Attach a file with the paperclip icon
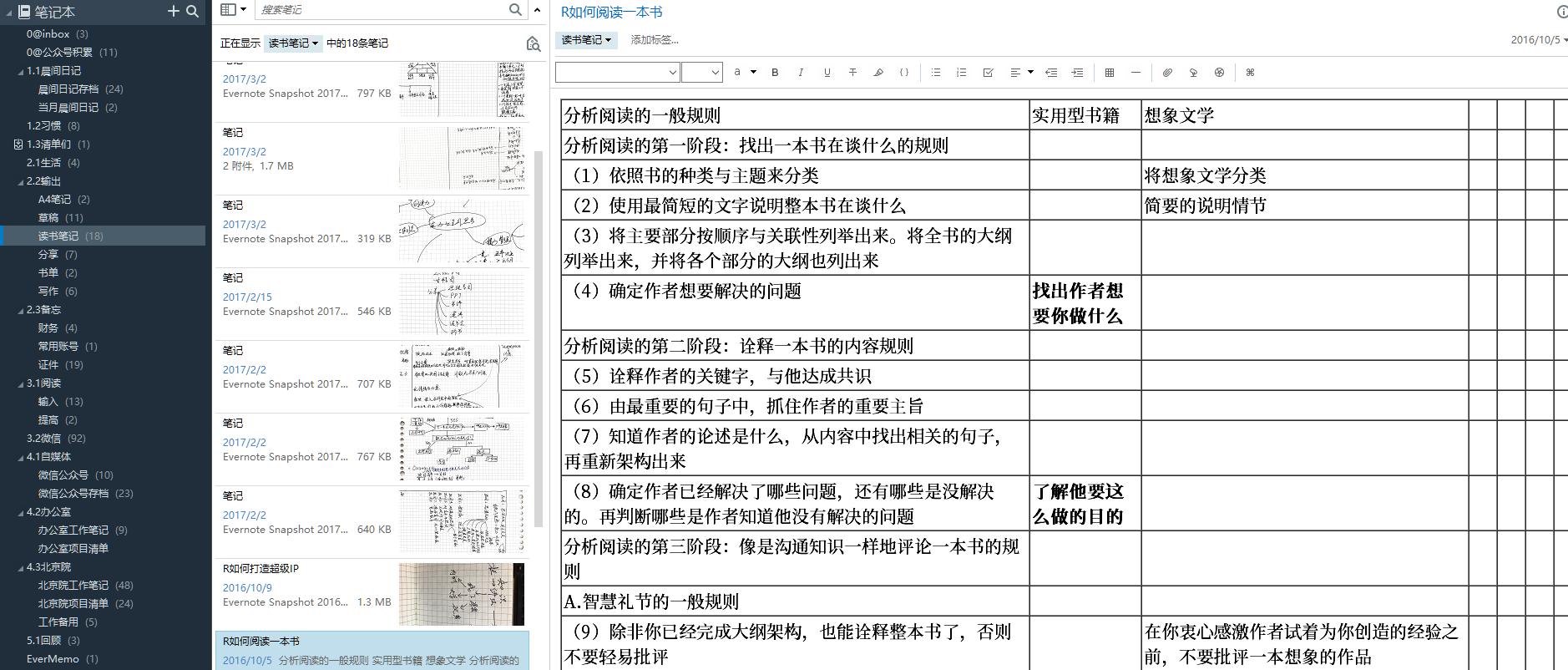The height and width of the screenshot is (670, 1568). 1167,73
